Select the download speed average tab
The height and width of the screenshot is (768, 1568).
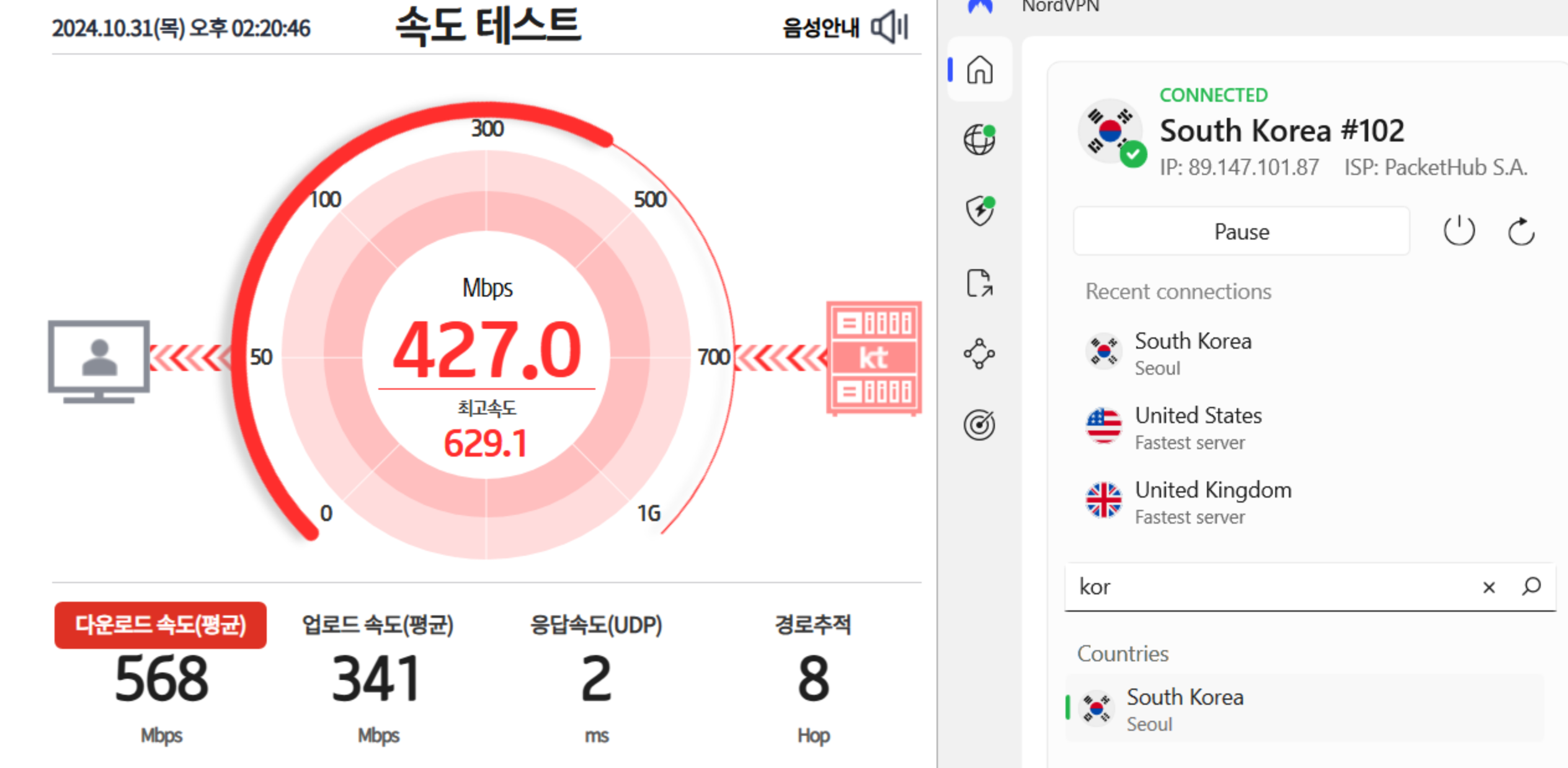[x=161, y=625]
